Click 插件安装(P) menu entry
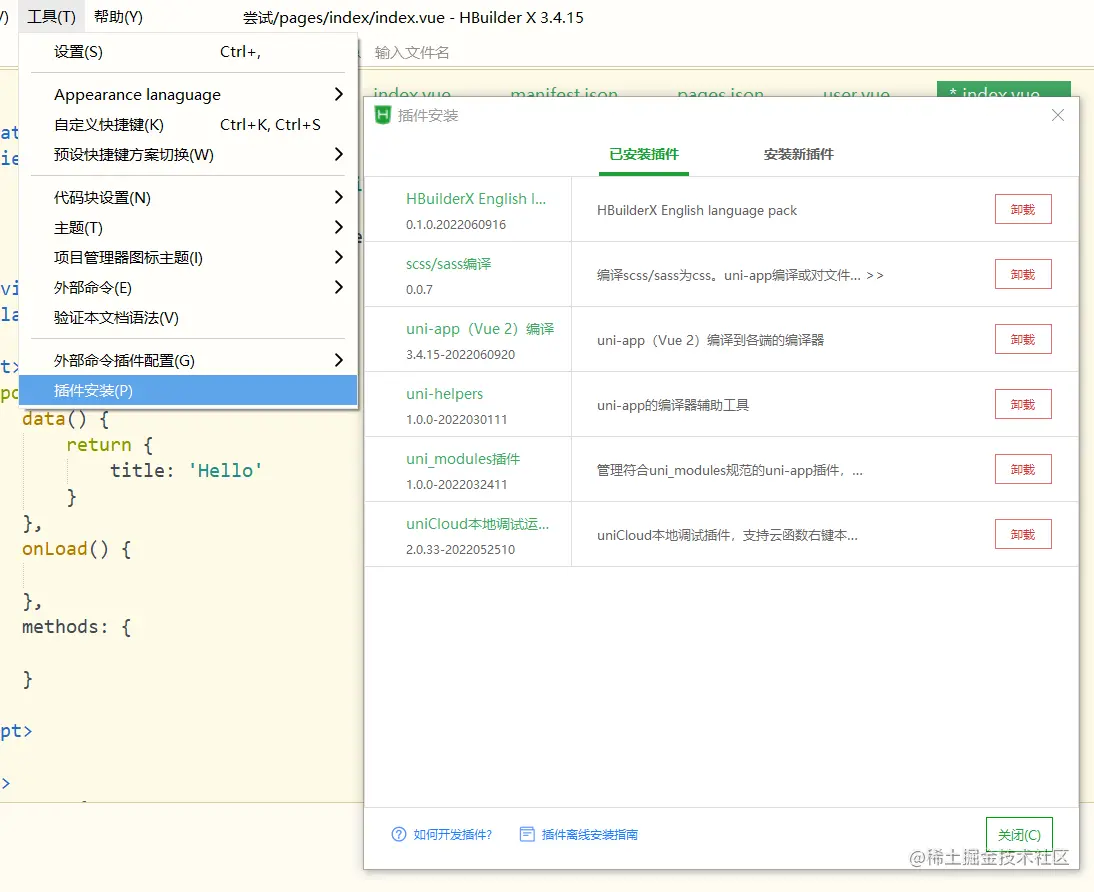Image resolution: width=1094 pixels, height=892 pixels. coord(188,390)
